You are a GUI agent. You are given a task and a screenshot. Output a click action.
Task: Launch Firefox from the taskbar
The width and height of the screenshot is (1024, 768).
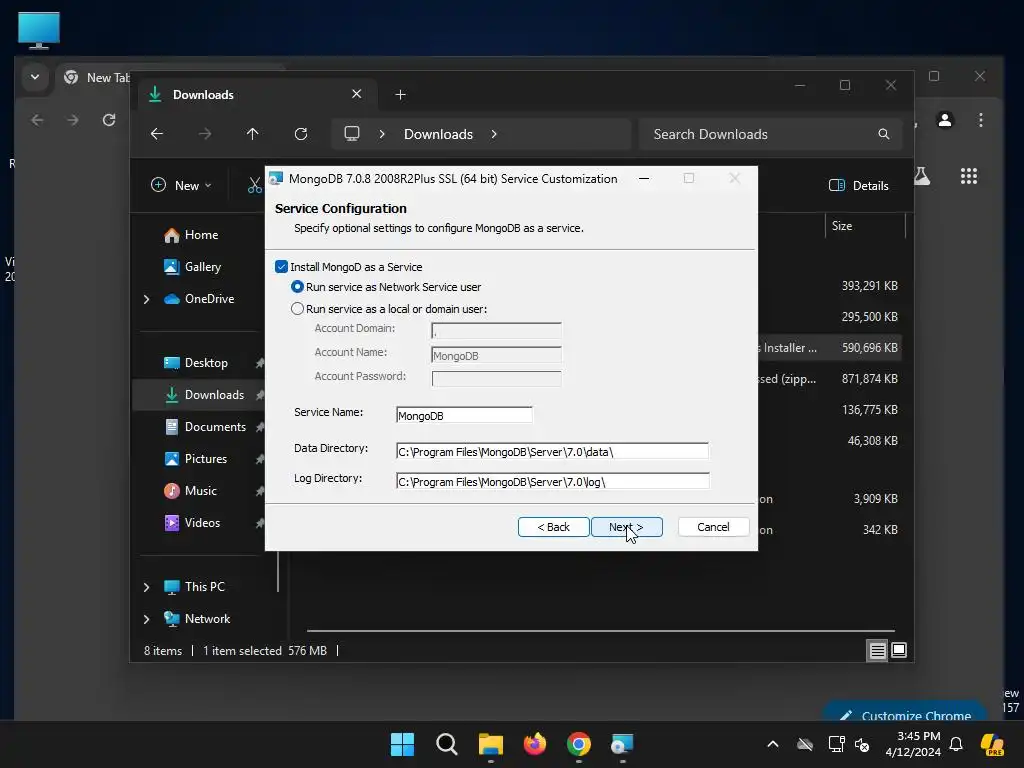tap(535, 744)
